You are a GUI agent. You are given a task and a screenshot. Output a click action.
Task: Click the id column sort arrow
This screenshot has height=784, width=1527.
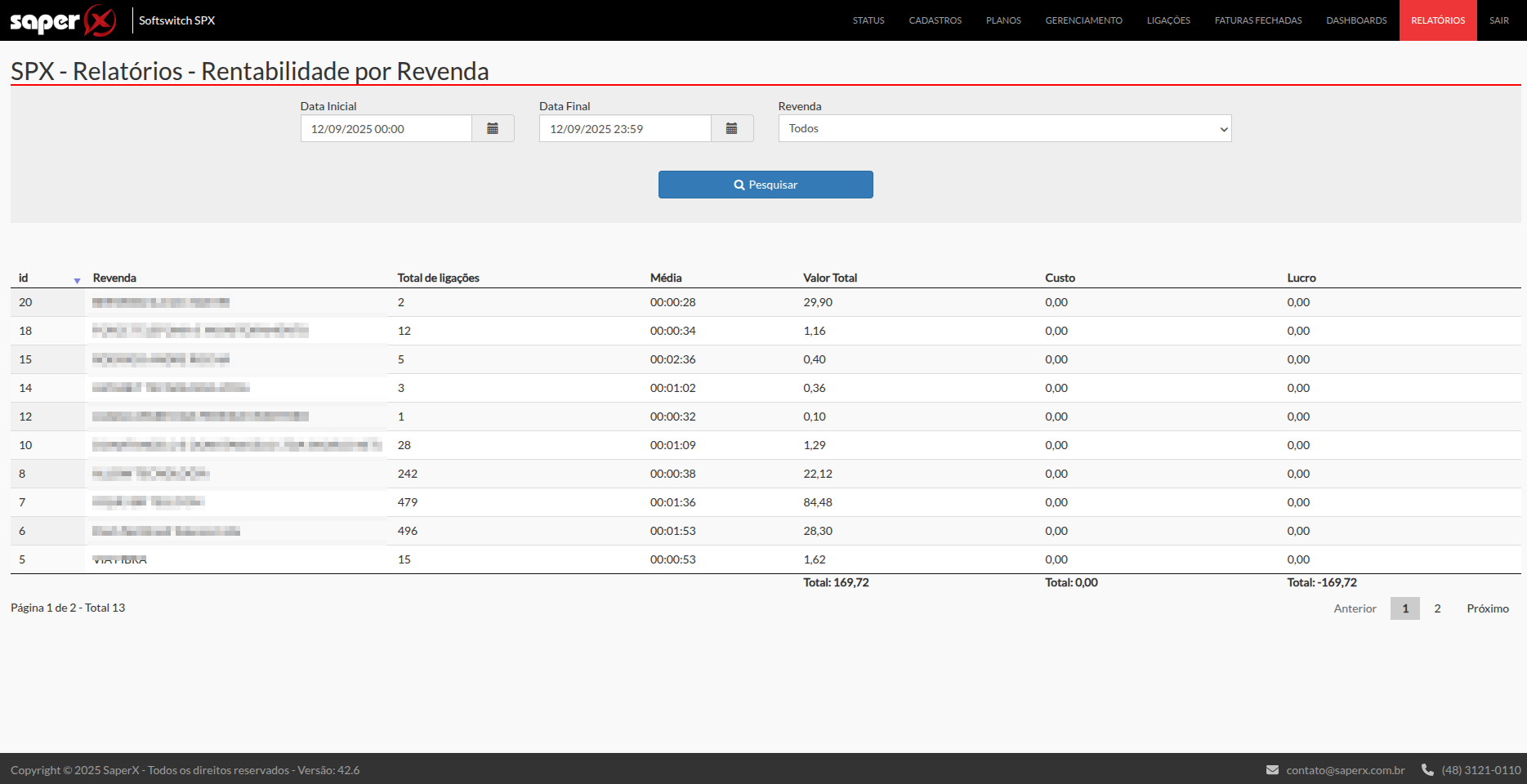pos(77,280)
